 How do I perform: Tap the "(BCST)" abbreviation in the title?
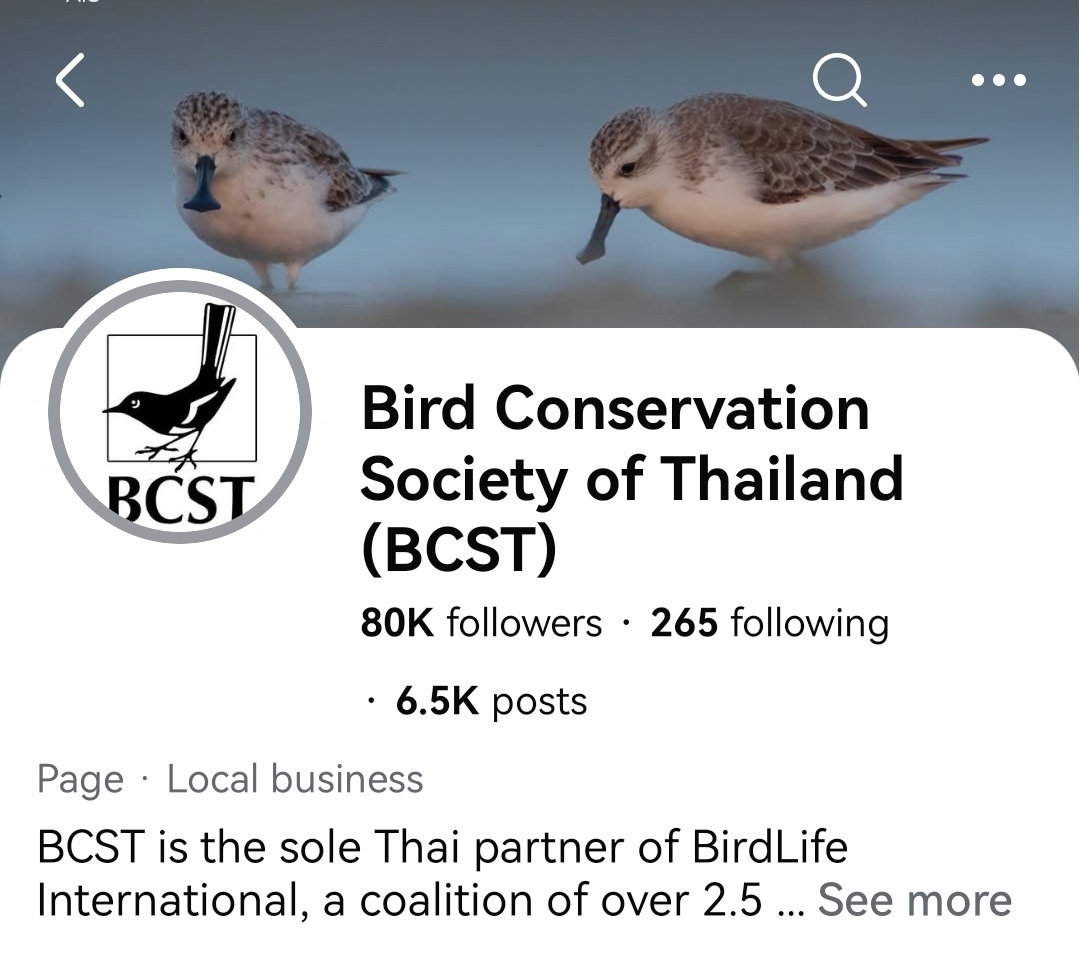point(458,550)
